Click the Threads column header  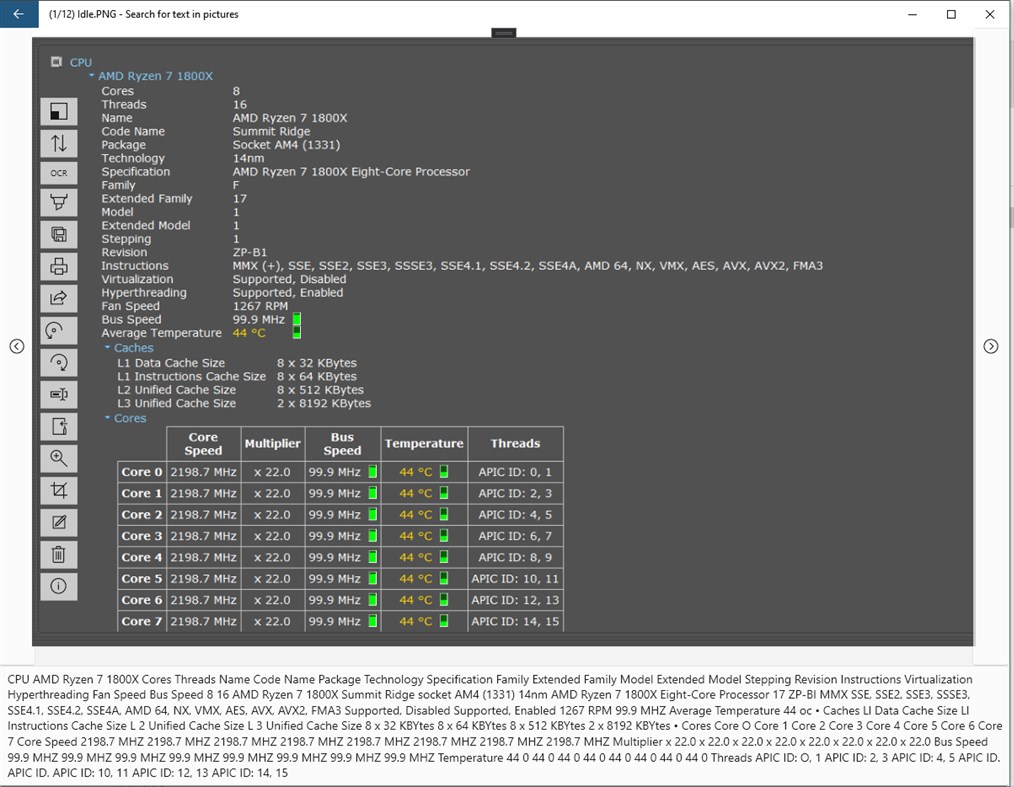(515, 444)
